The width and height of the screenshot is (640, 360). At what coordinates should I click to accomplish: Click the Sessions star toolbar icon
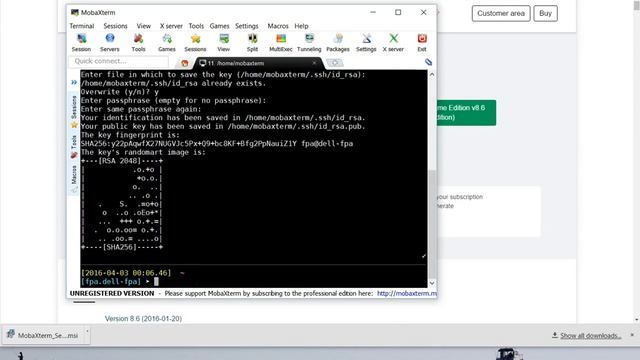point(195,42)
